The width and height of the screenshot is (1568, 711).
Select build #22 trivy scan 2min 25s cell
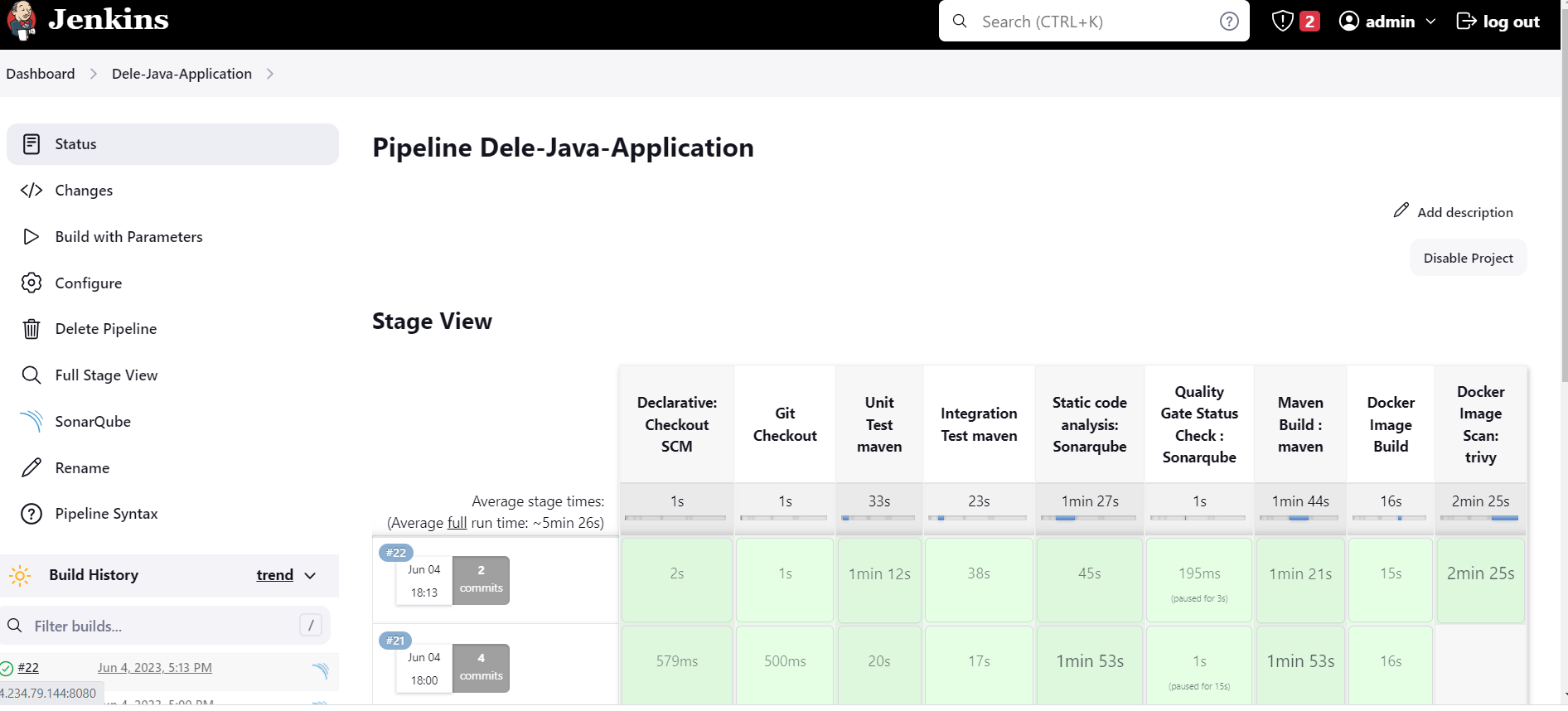[1480, 580]
